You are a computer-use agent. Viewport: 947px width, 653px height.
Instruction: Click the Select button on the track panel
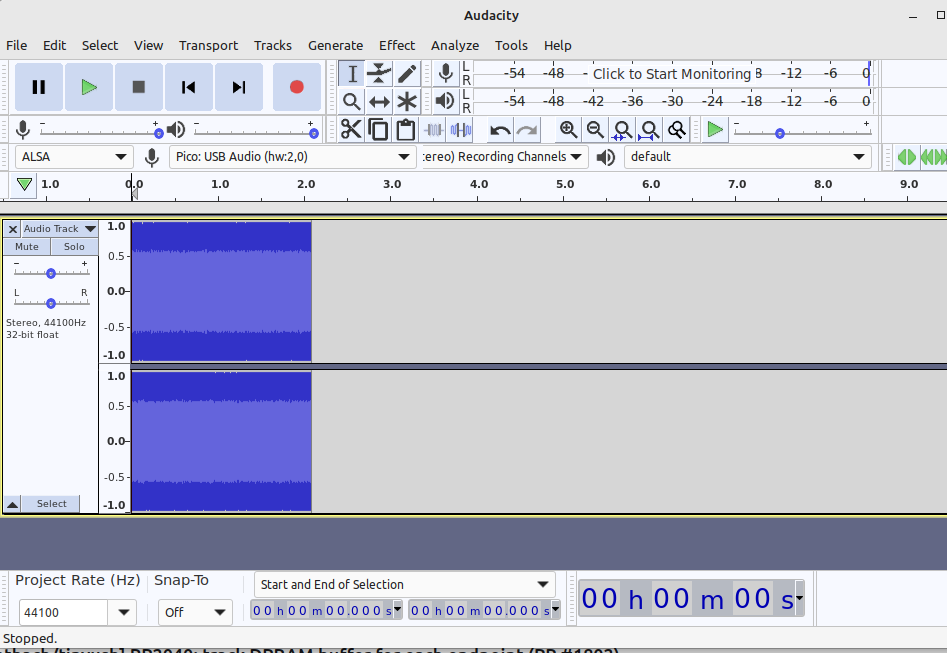[x=51, y=504]
